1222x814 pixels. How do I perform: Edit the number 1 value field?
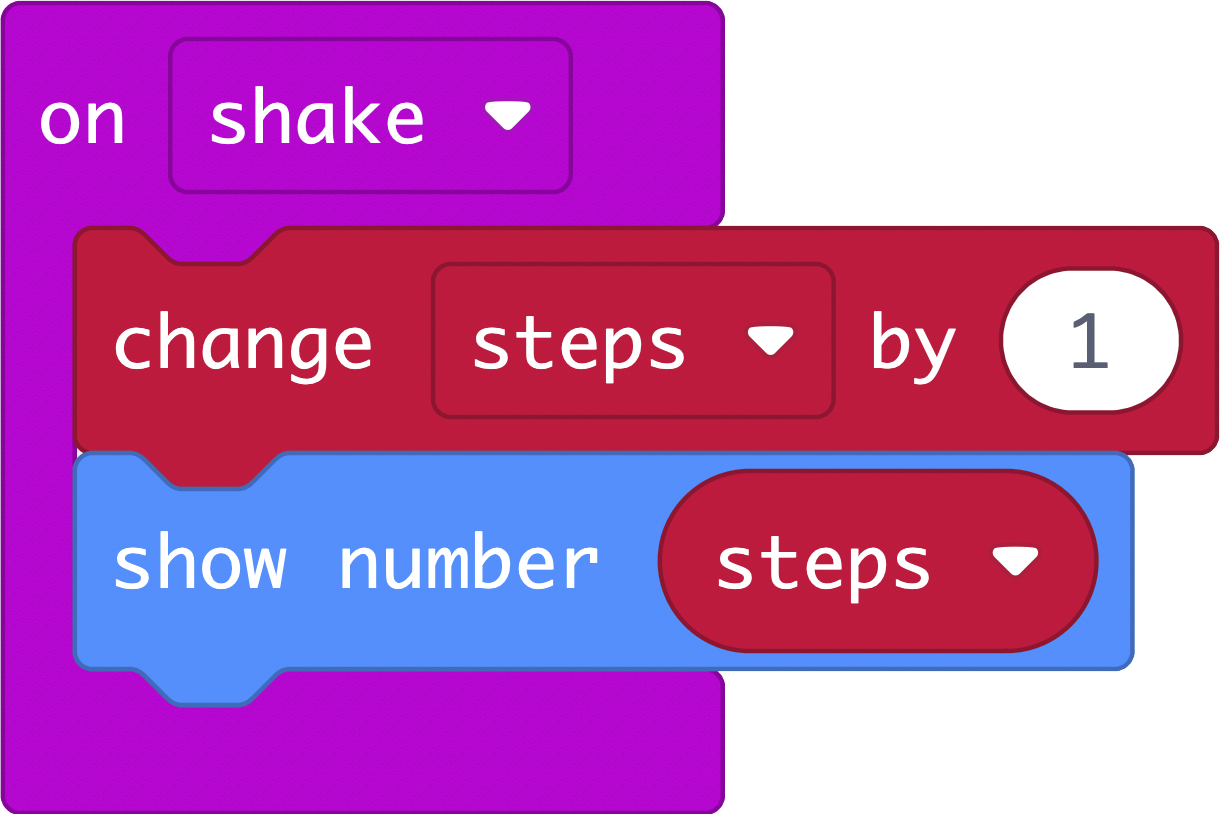(x=1090, y=341)
